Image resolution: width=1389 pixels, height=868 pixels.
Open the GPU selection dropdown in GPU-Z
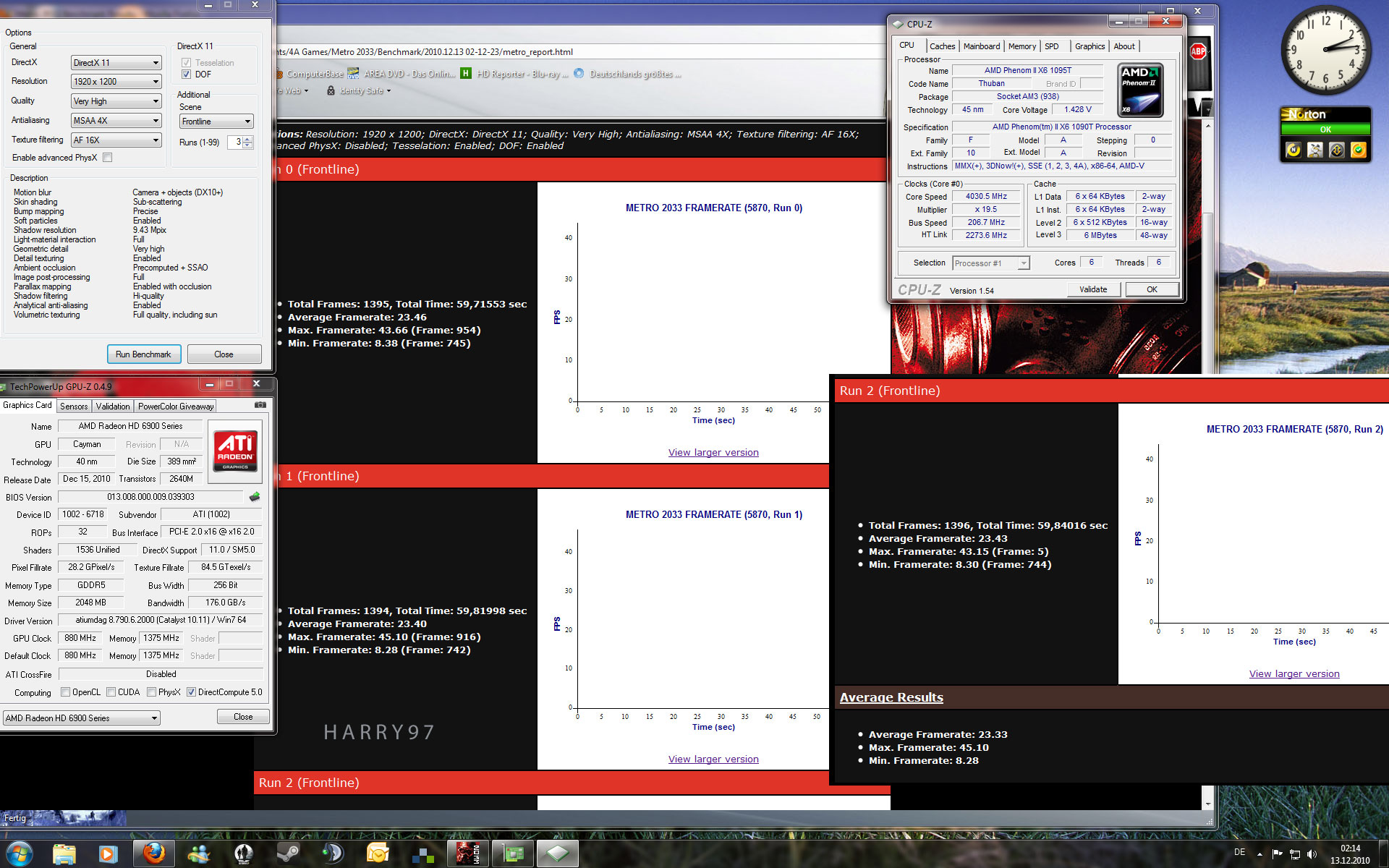coord(82,718)
